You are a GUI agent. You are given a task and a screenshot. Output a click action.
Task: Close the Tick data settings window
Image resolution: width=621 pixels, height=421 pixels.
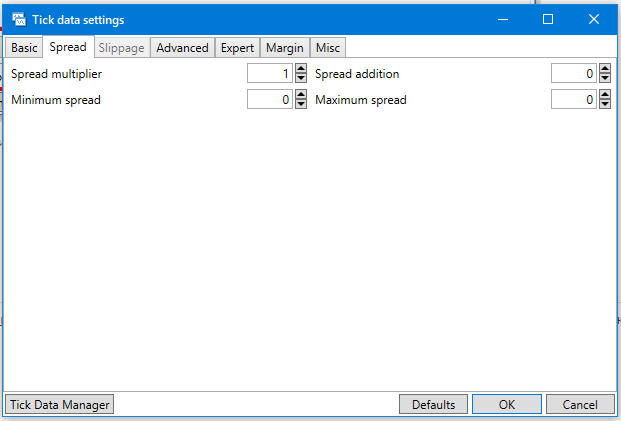594,19
